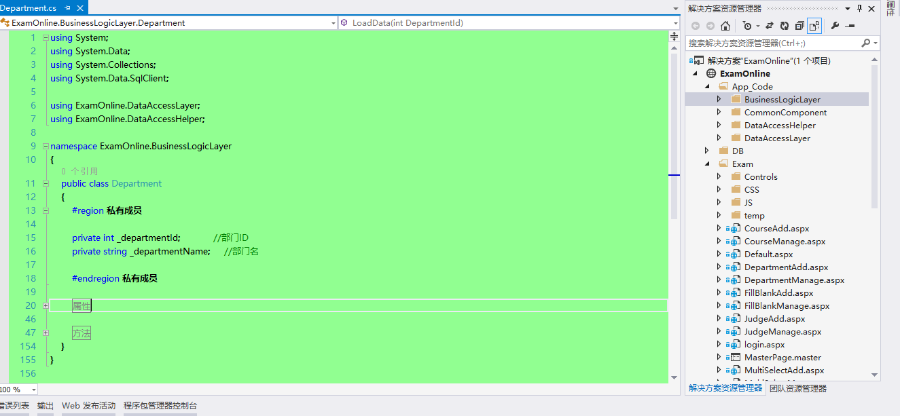
Task: Collapse the namespace block outline
Action: click(46, 146)
